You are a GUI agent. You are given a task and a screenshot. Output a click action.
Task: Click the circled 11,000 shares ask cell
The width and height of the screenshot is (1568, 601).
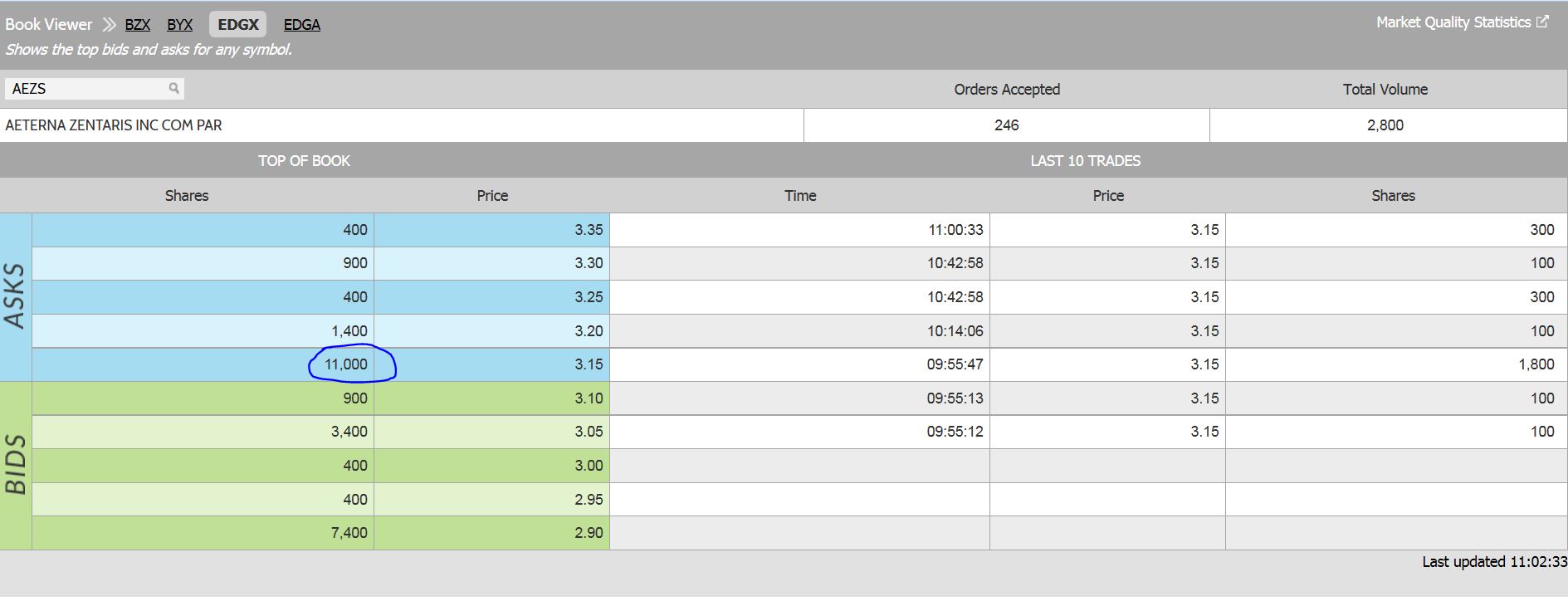pos(346,364)
